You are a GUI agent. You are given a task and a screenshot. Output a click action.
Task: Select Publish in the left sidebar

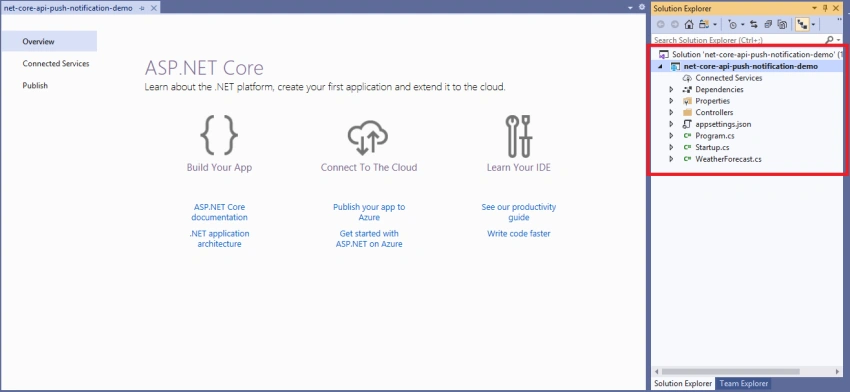[35, 86]
